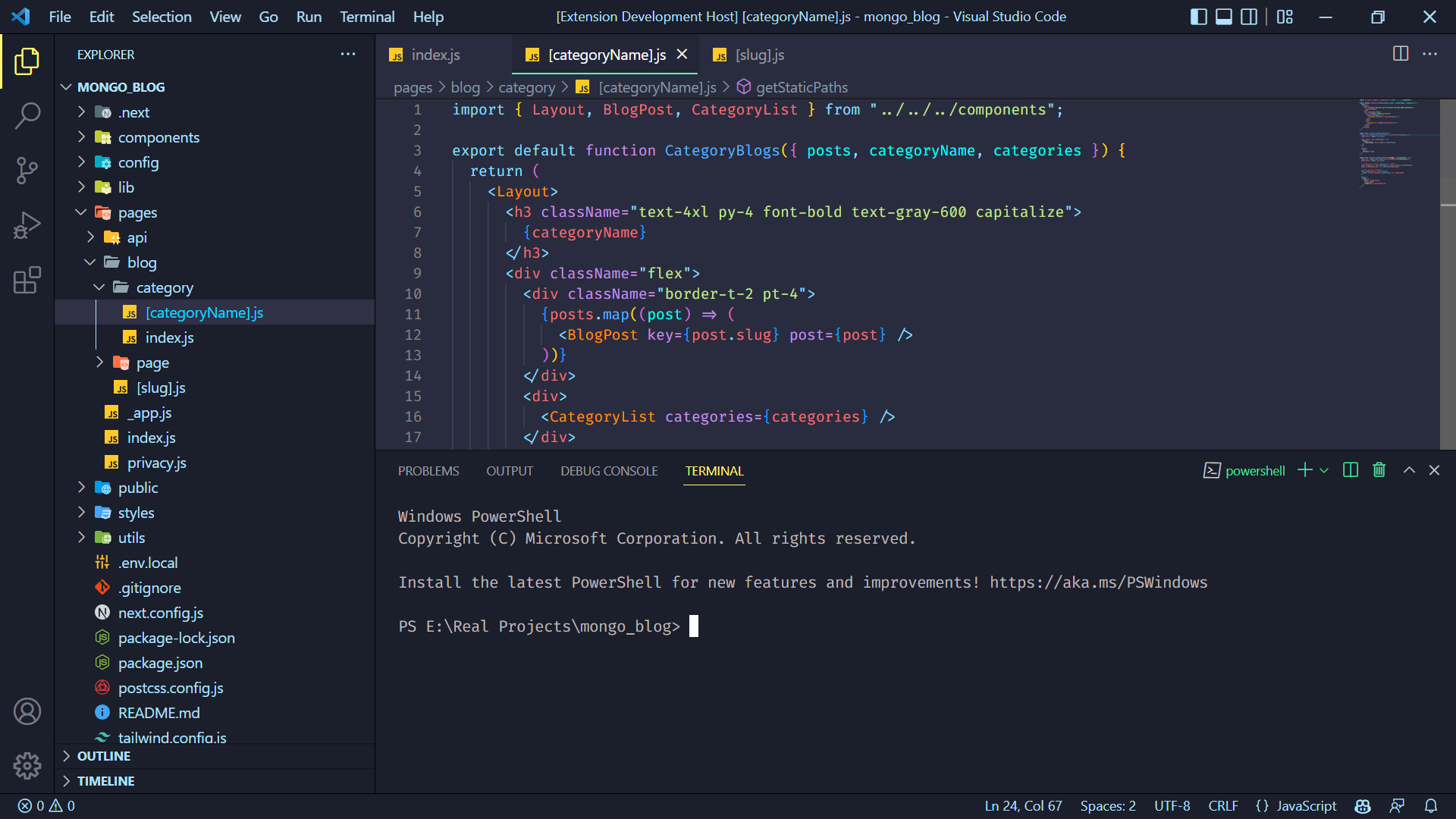Toggle bottom Panel visibility
Image resolution: width=1456 pixels, height=819 pixels.
tap(1224, 17)
